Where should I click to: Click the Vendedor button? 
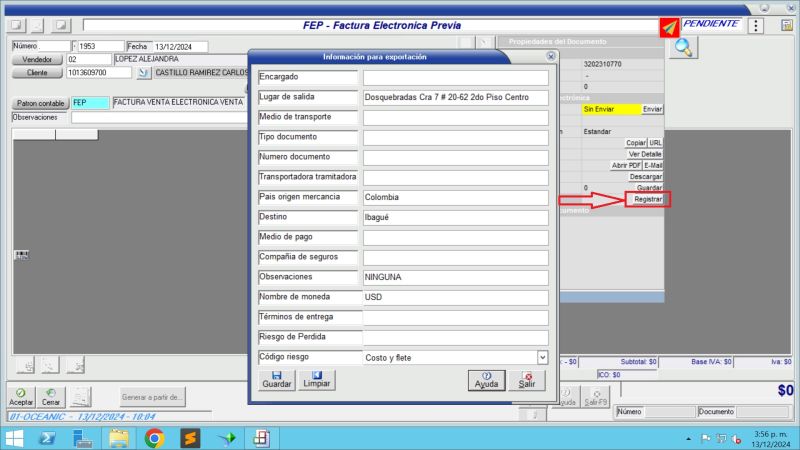(x=36, y=60)
